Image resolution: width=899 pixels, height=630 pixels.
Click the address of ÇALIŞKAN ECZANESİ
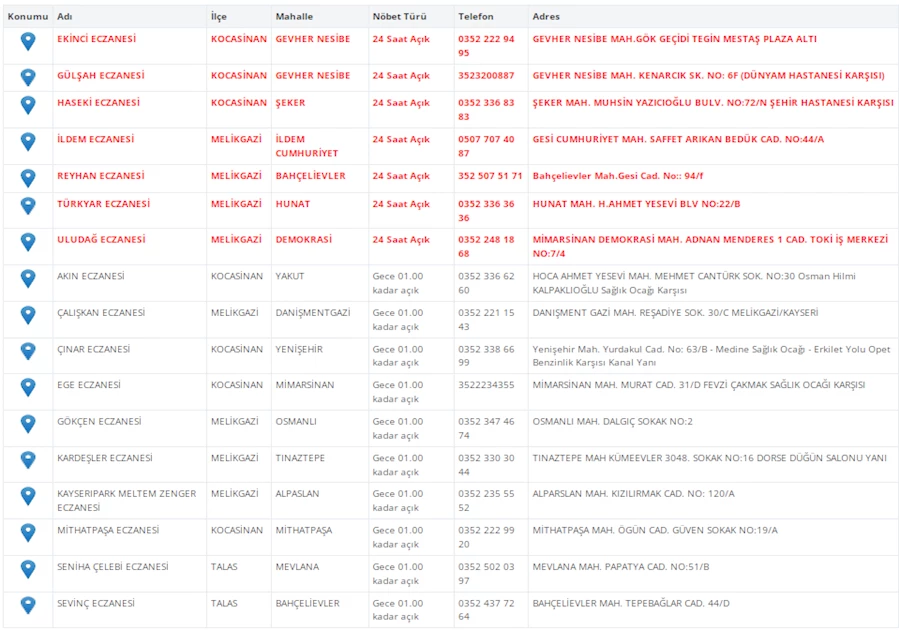click(x=675, y=313)
